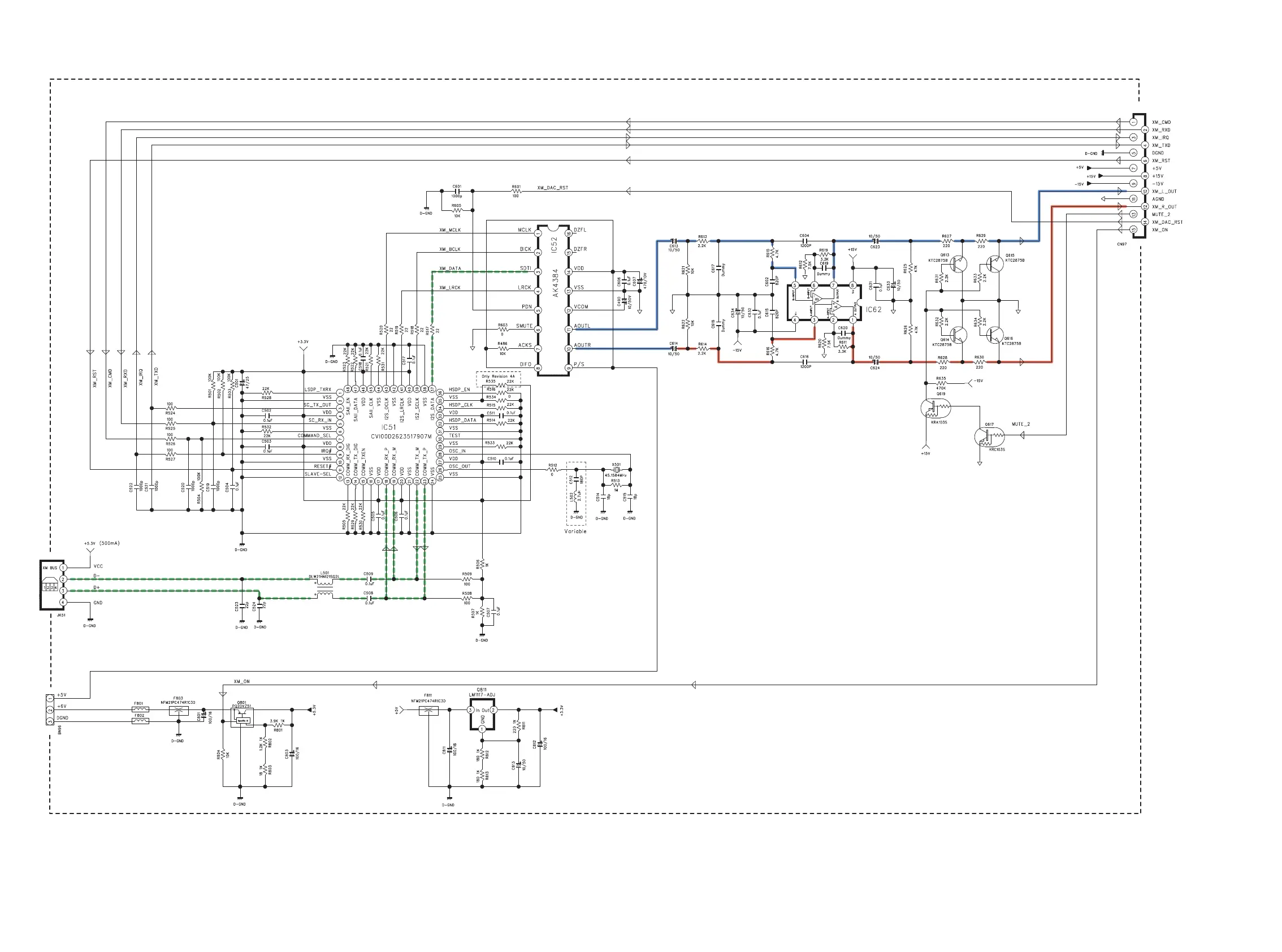Click the XM_DAC_RST net label
This screenshot has width=1282, height=952.
[552, 188]
